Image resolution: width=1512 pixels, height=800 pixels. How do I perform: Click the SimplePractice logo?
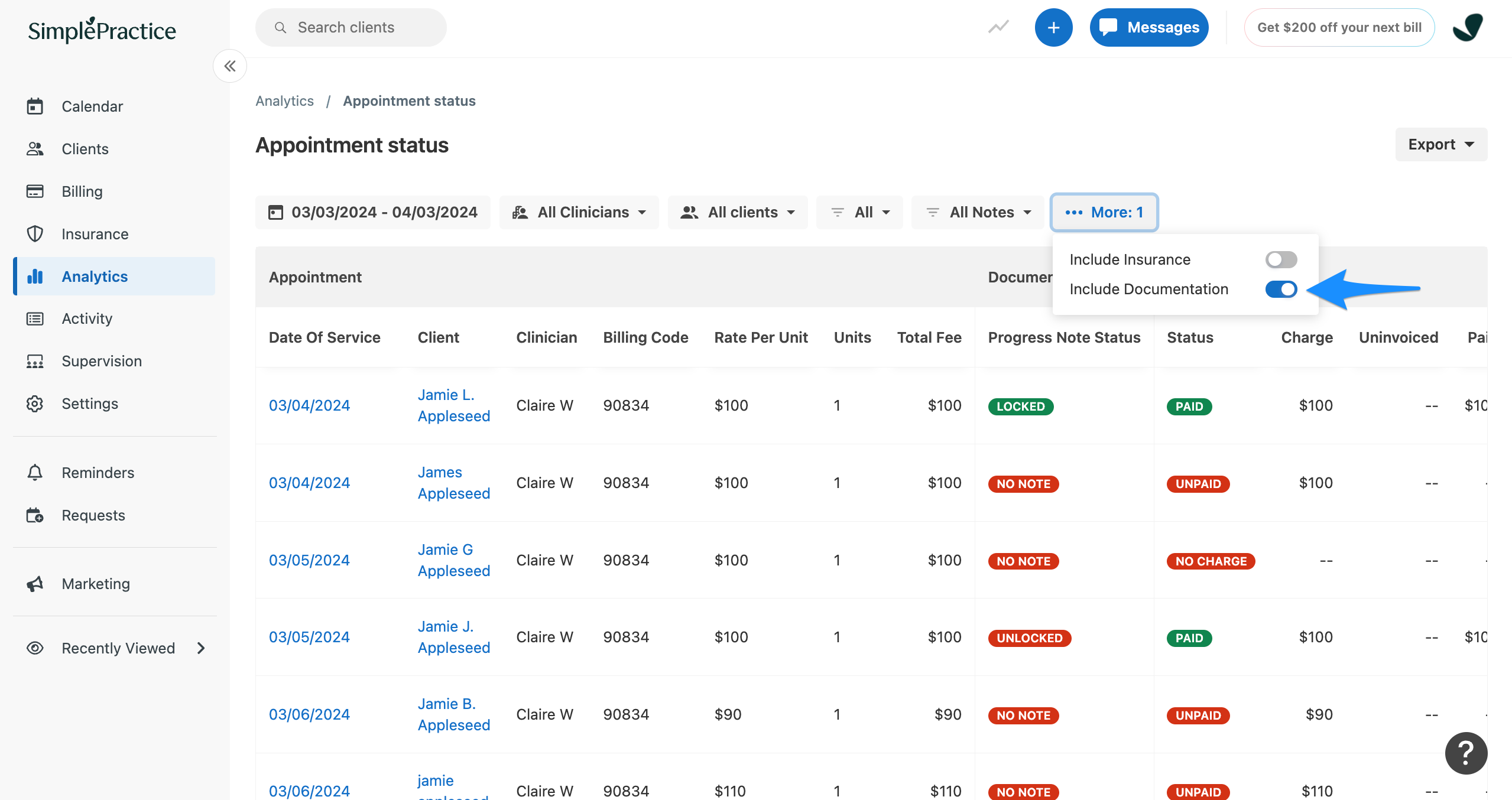click(102, 30)
